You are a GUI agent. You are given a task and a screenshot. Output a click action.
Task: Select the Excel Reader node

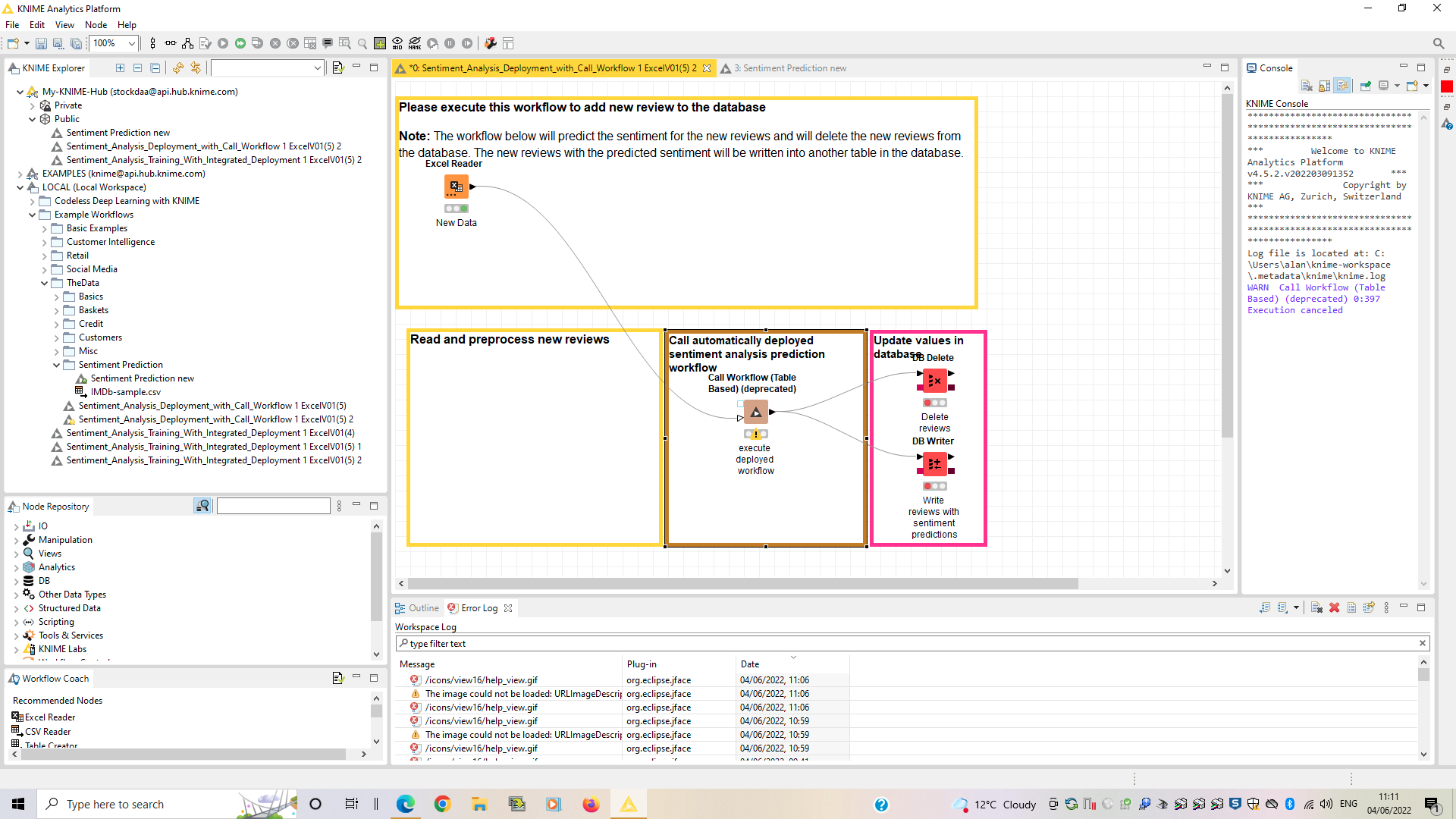click(x=456, y=186)
